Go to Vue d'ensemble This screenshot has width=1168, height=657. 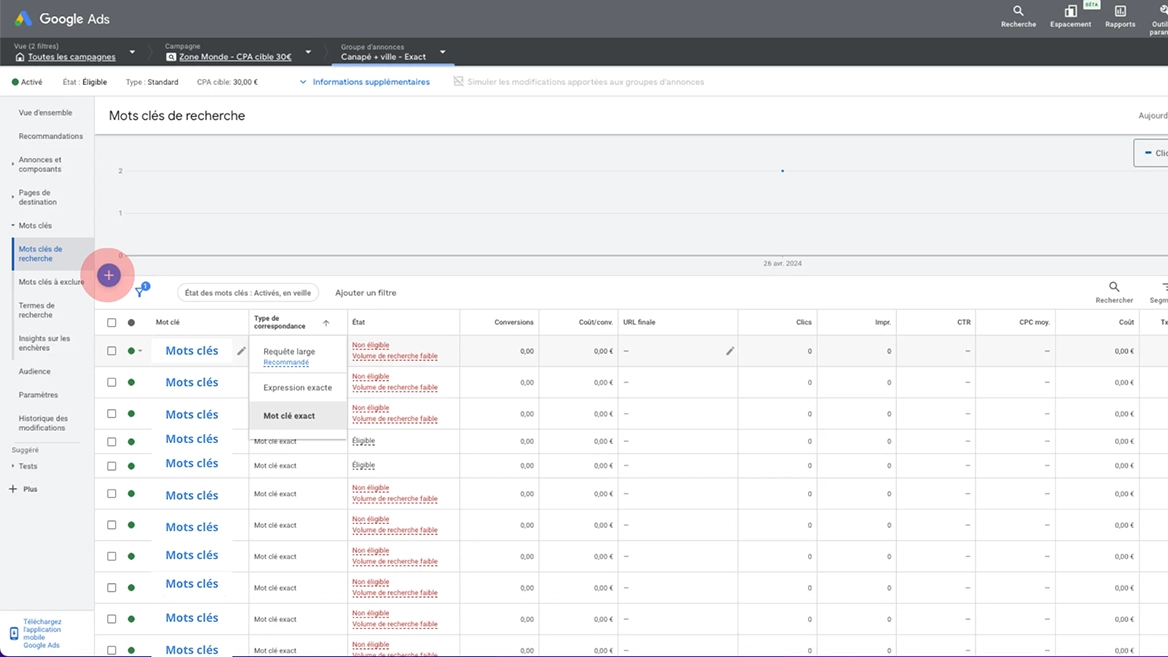(x=45, y=112)
